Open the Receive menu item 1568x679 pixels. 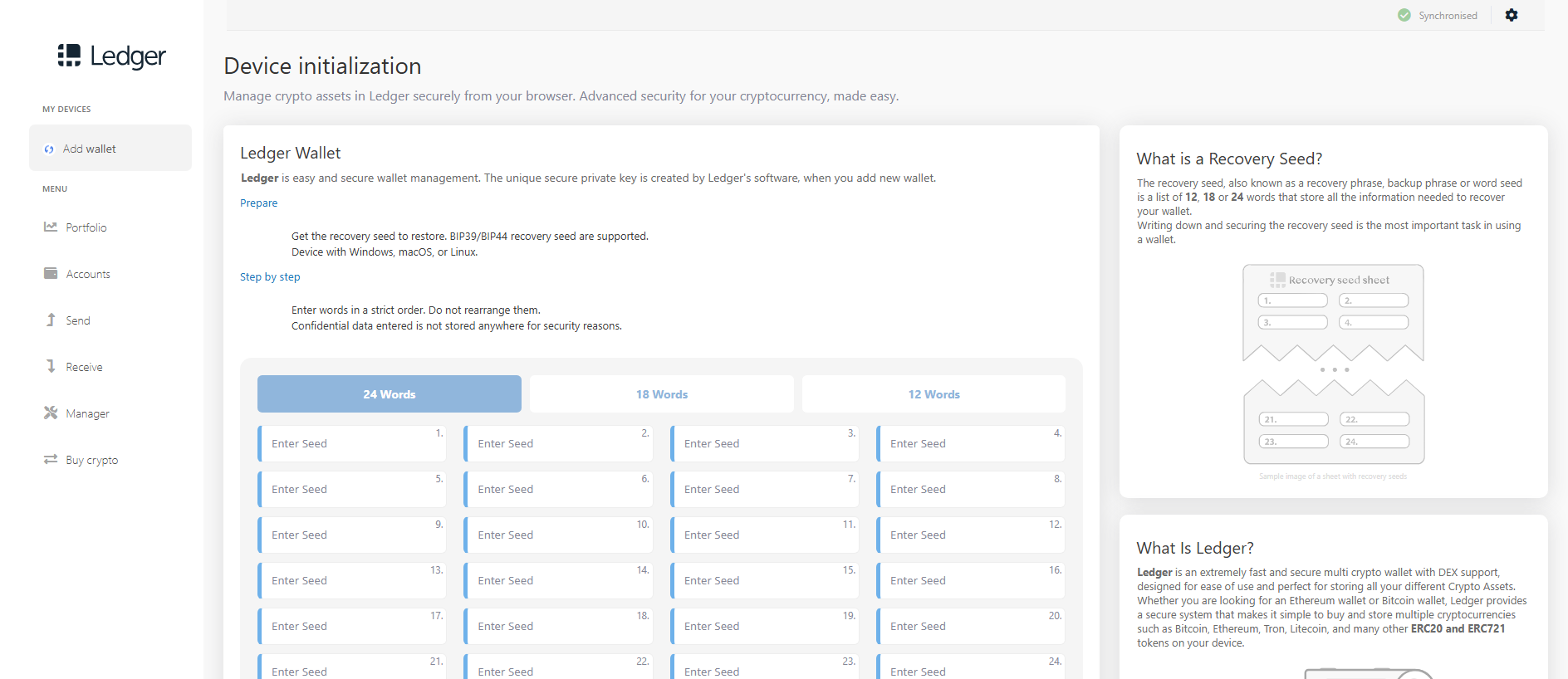[x=84, y=367]
